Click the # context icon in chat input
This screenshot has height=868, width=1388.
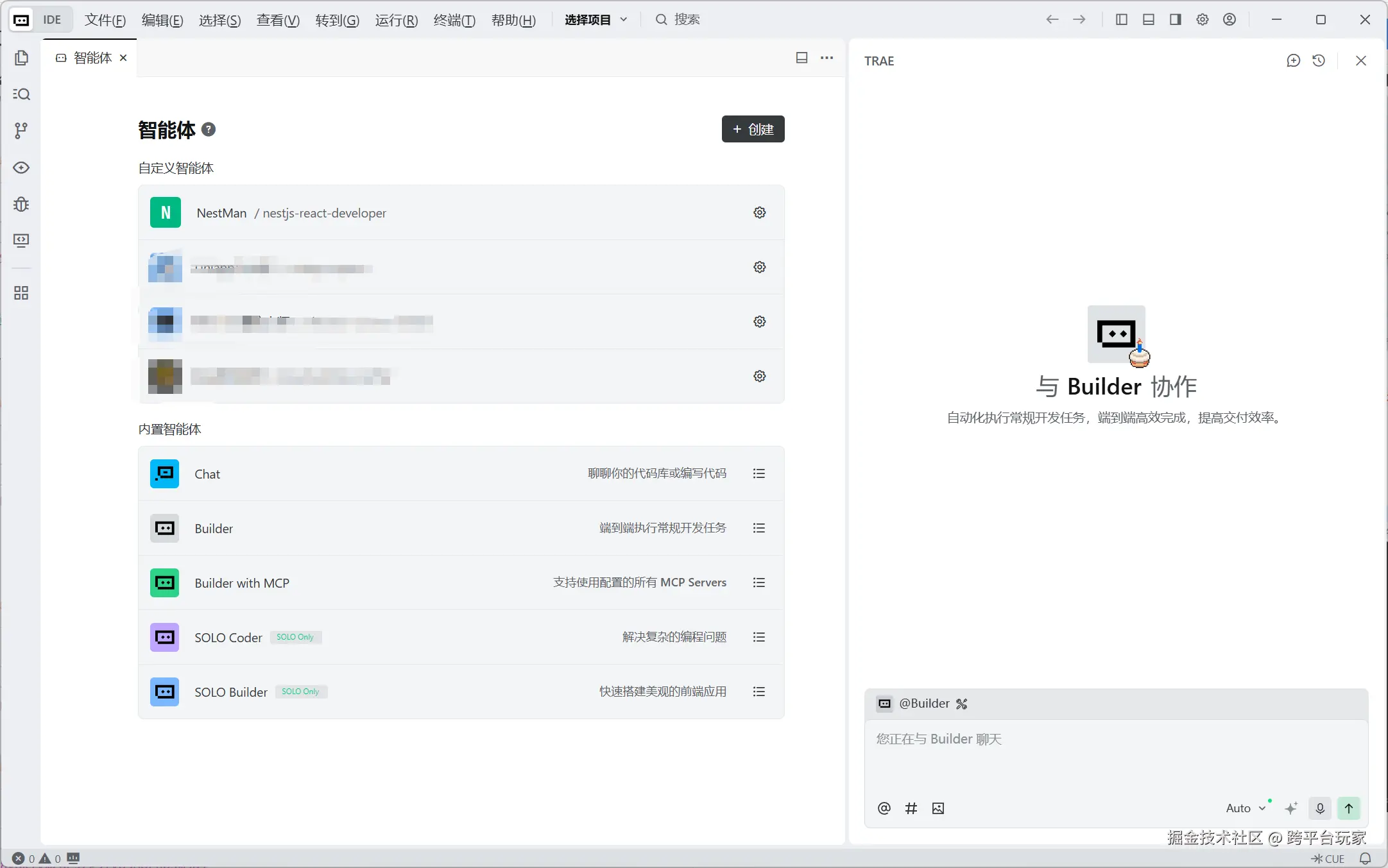coord(911,808)
